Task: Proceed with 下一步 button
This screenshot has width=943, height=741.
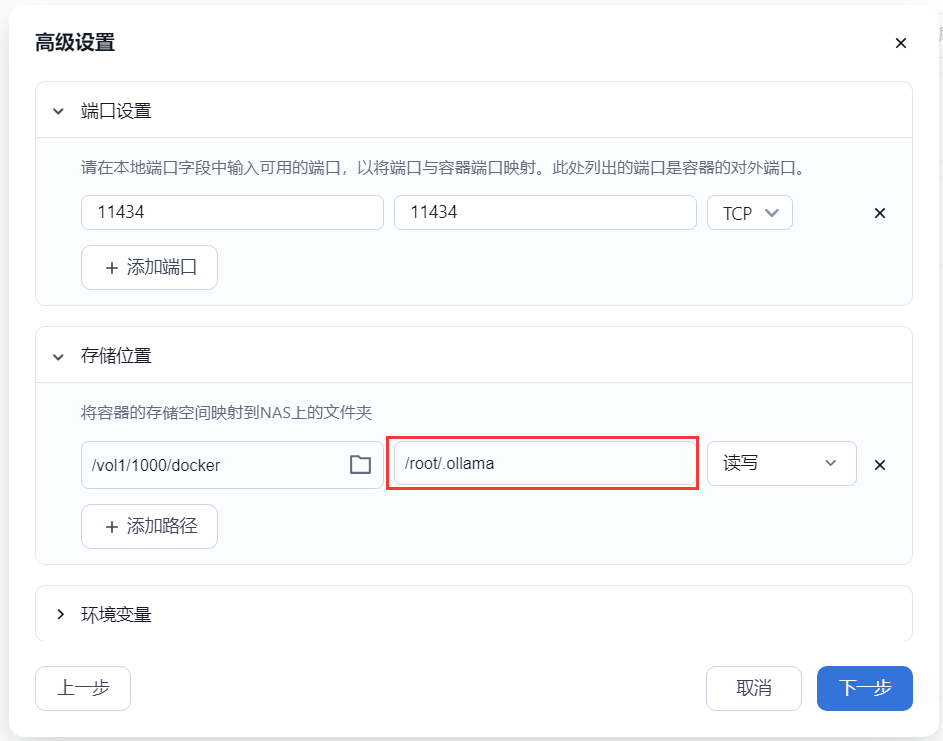Action: [x=864, y=688]
